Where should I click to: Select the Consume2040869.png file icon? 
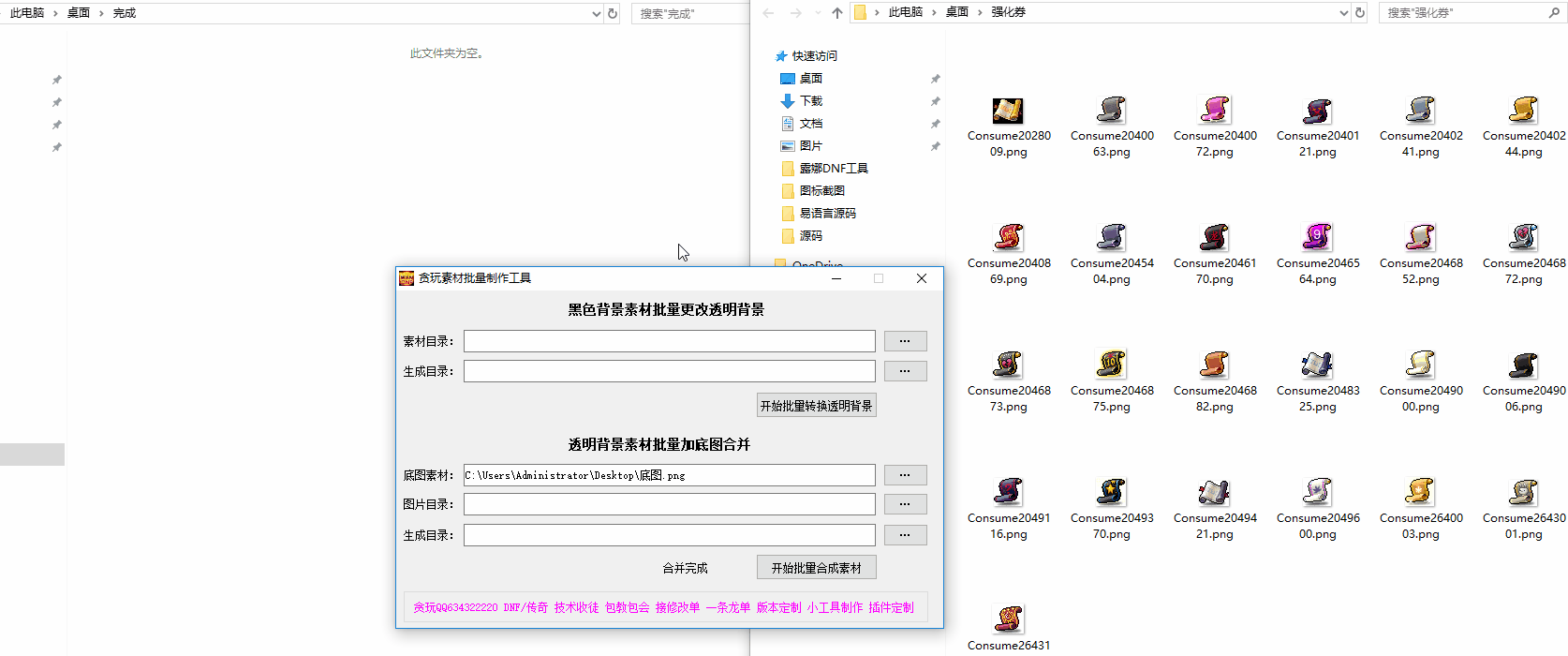(x=1008, y=237)
